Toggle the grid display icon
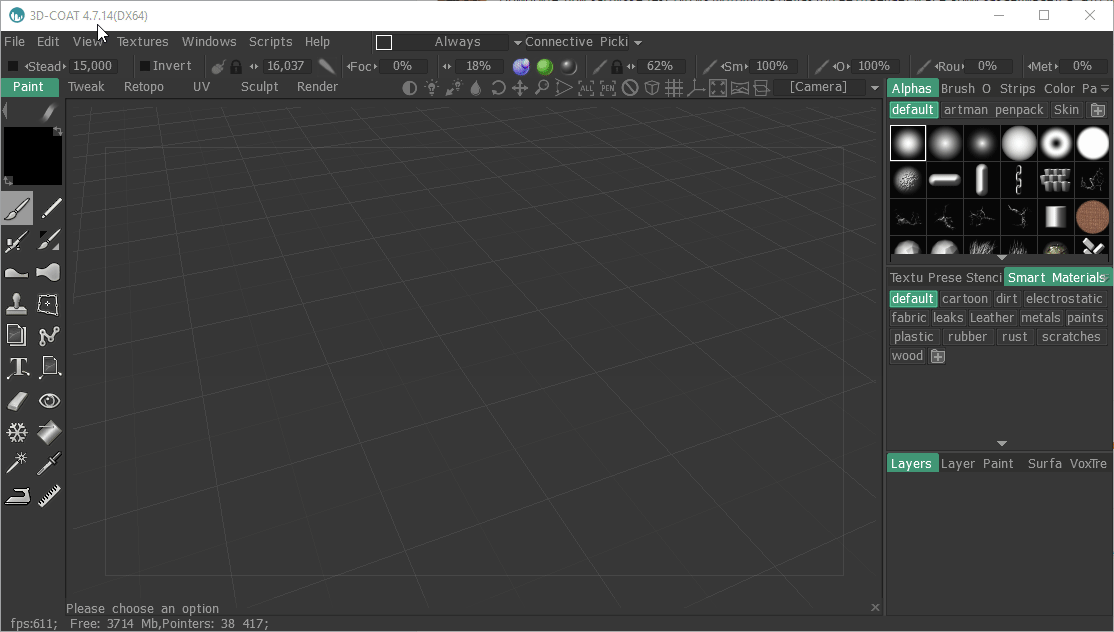This screenshot has width=1114, height=632. (674, 87)
